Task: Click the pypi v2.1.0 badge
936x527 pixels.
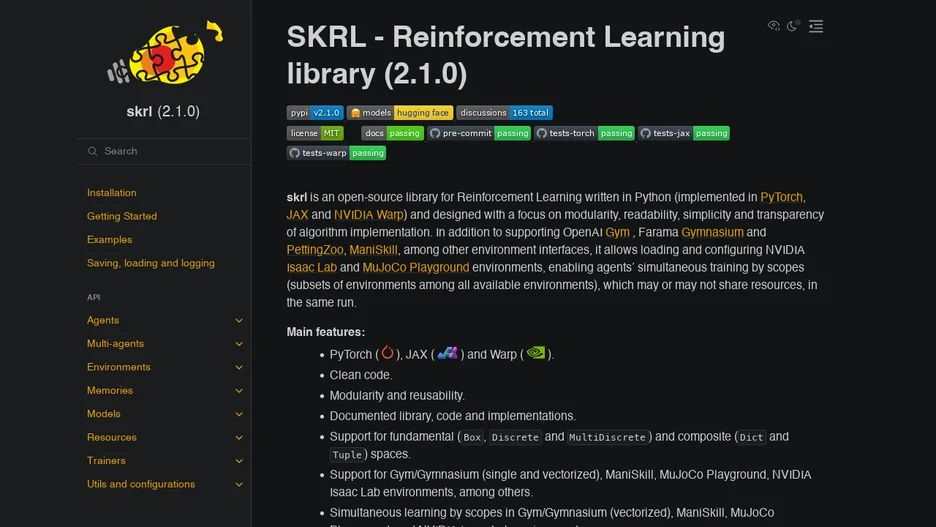Action: 315,113
